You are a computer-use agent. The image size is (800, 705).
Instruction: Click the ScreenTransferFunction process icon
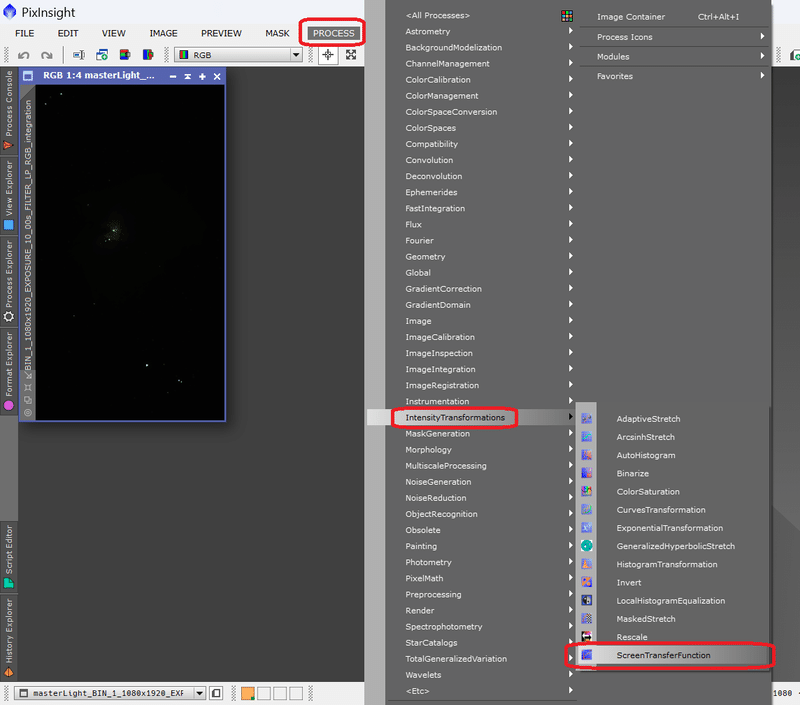tap(587, 654)
